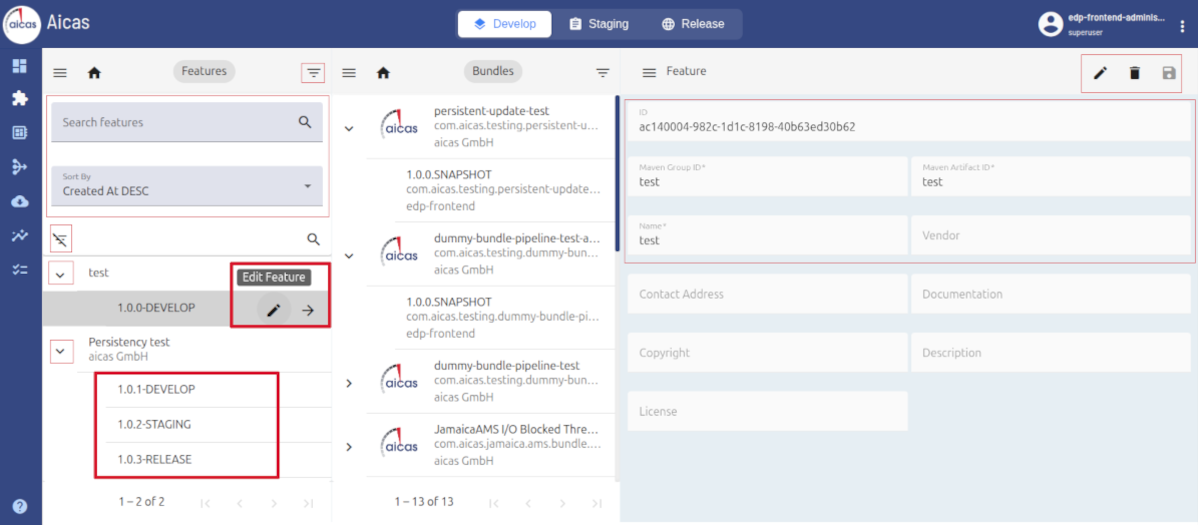The image size is (1198, 525).
Task: Click the delete feature trash icon
Action: coord(1134,73)
